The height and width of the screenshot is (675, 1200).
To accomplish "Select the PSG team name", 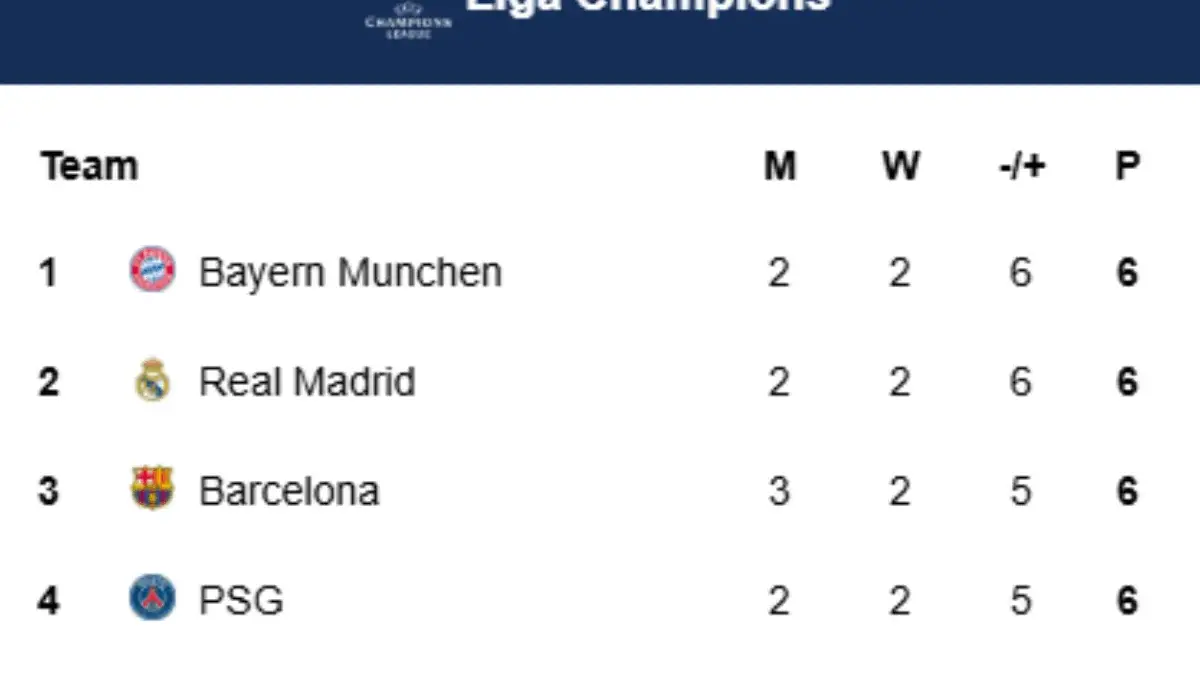I will (x=241, y=601).
